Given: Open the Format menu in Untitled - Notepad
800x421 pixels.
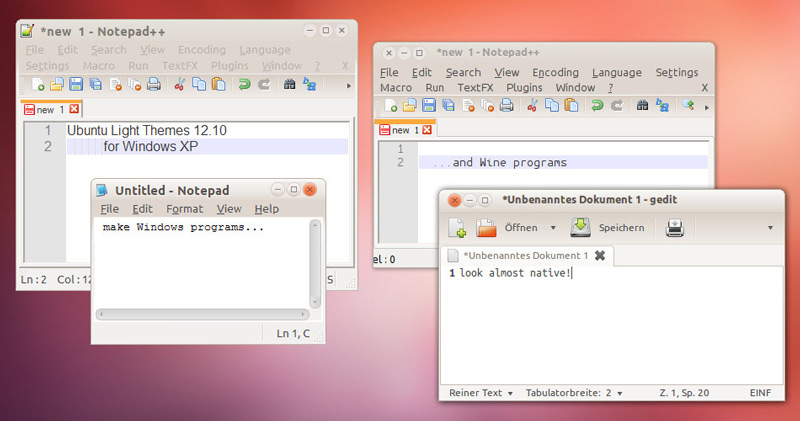Looking at the screenshot, I should tap(185, 209).
